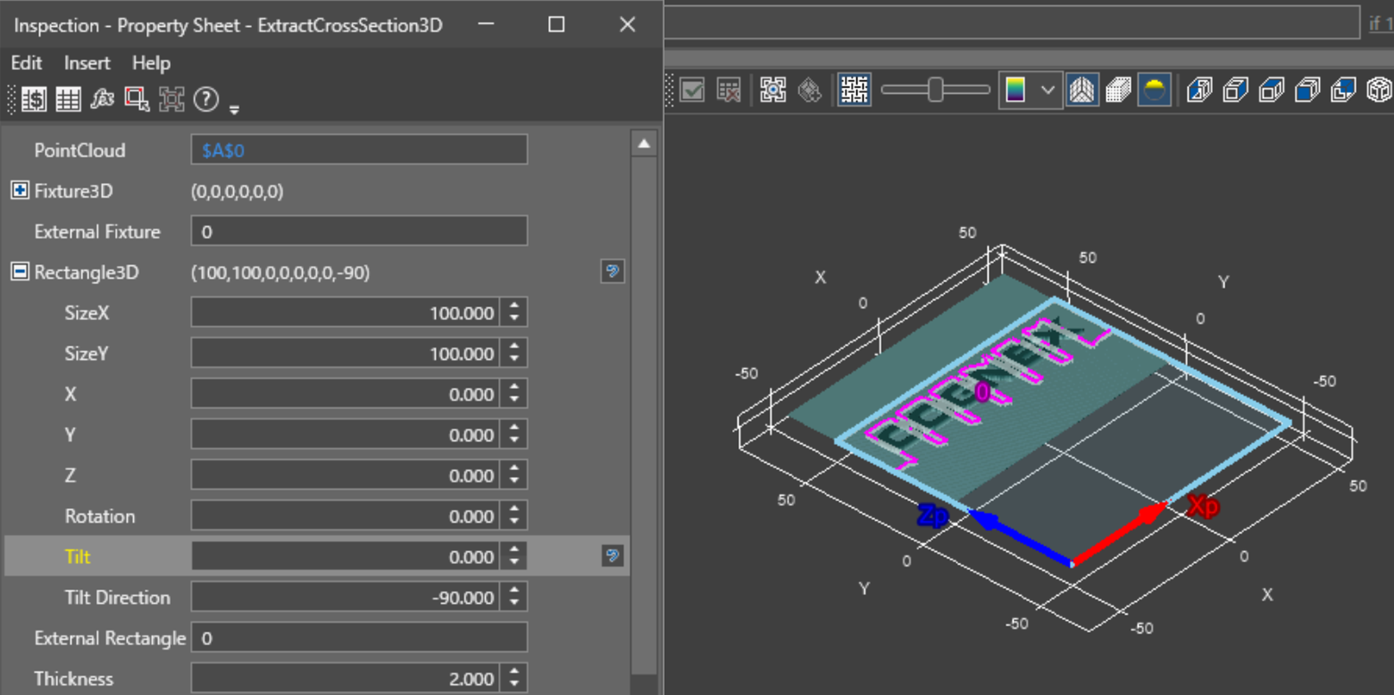Click the graphic edit button beside Rectangle3D
The width and height of the screenshot is (1394, 695).
[612, 271]
